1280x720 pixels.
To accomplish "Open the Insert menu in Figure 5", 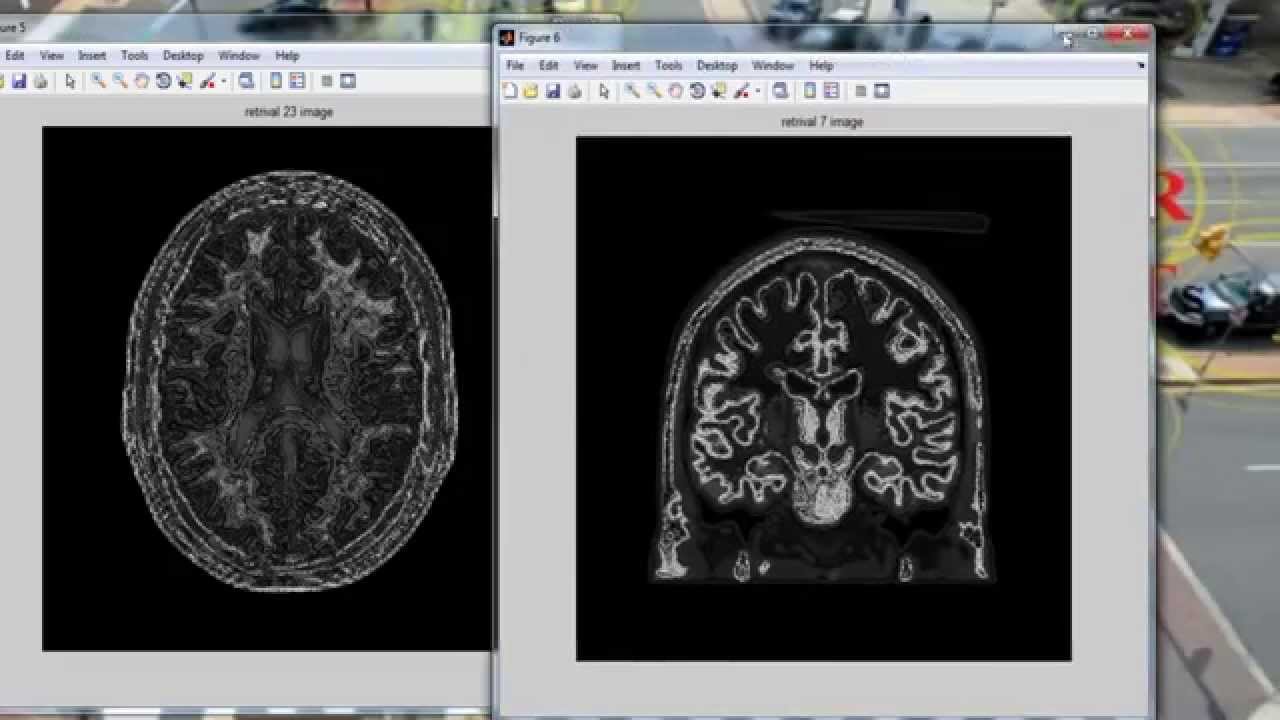I will [x=92, y=56].
